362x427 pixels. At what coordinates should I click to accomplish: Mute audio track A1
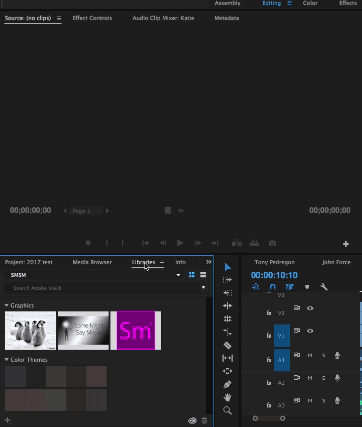click(310, 356)
